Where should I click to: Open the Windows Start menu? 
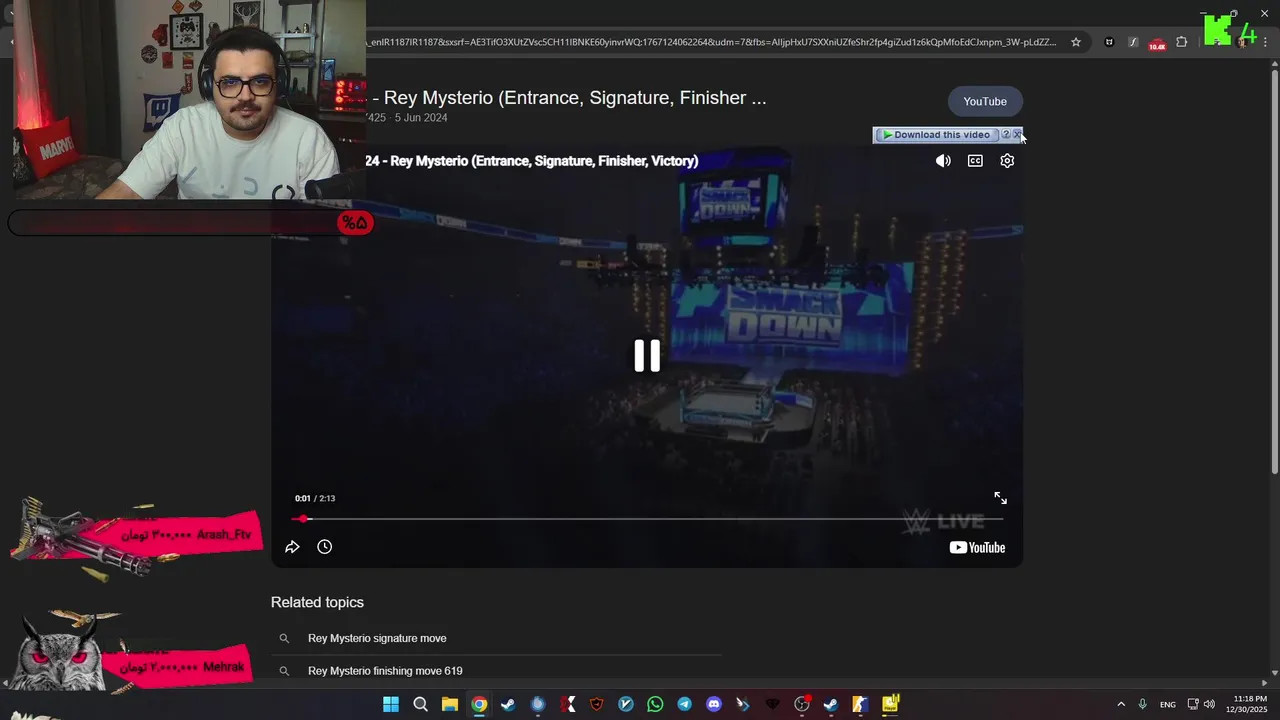coord(391,704)
